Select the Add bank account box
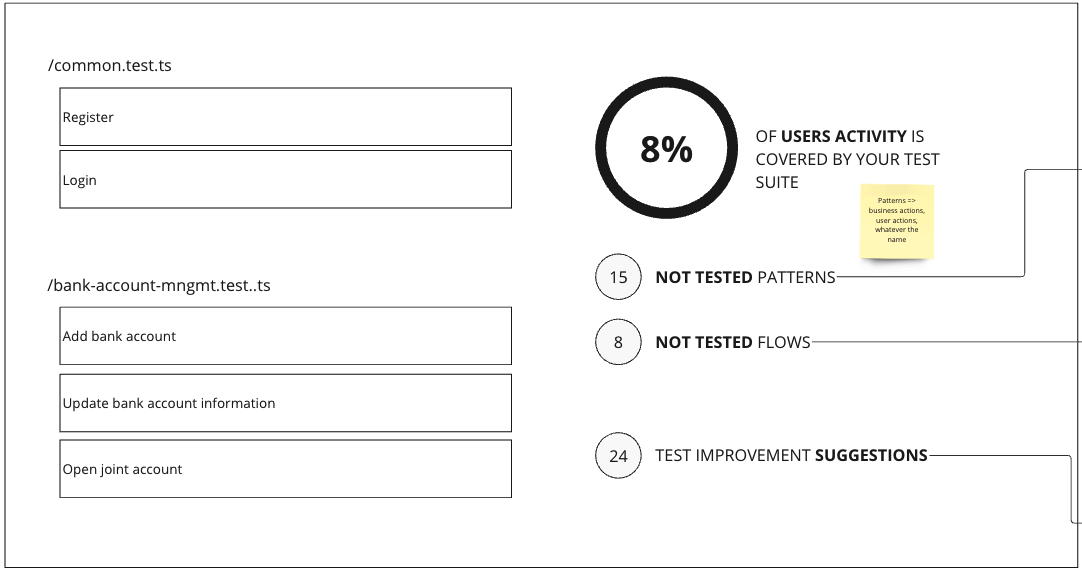This screenshot has height=572, width=1082. pos(286,336)
